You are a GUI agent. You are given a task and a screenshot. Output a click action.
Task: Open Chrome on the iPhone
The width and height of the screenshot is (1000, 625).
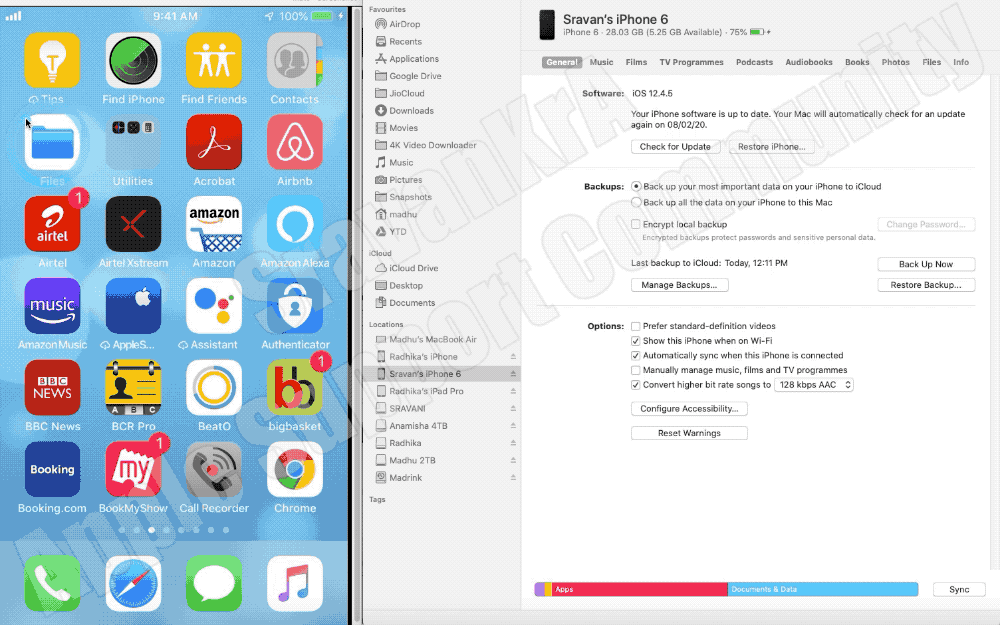pyautogui.click(x=295, y=469)
